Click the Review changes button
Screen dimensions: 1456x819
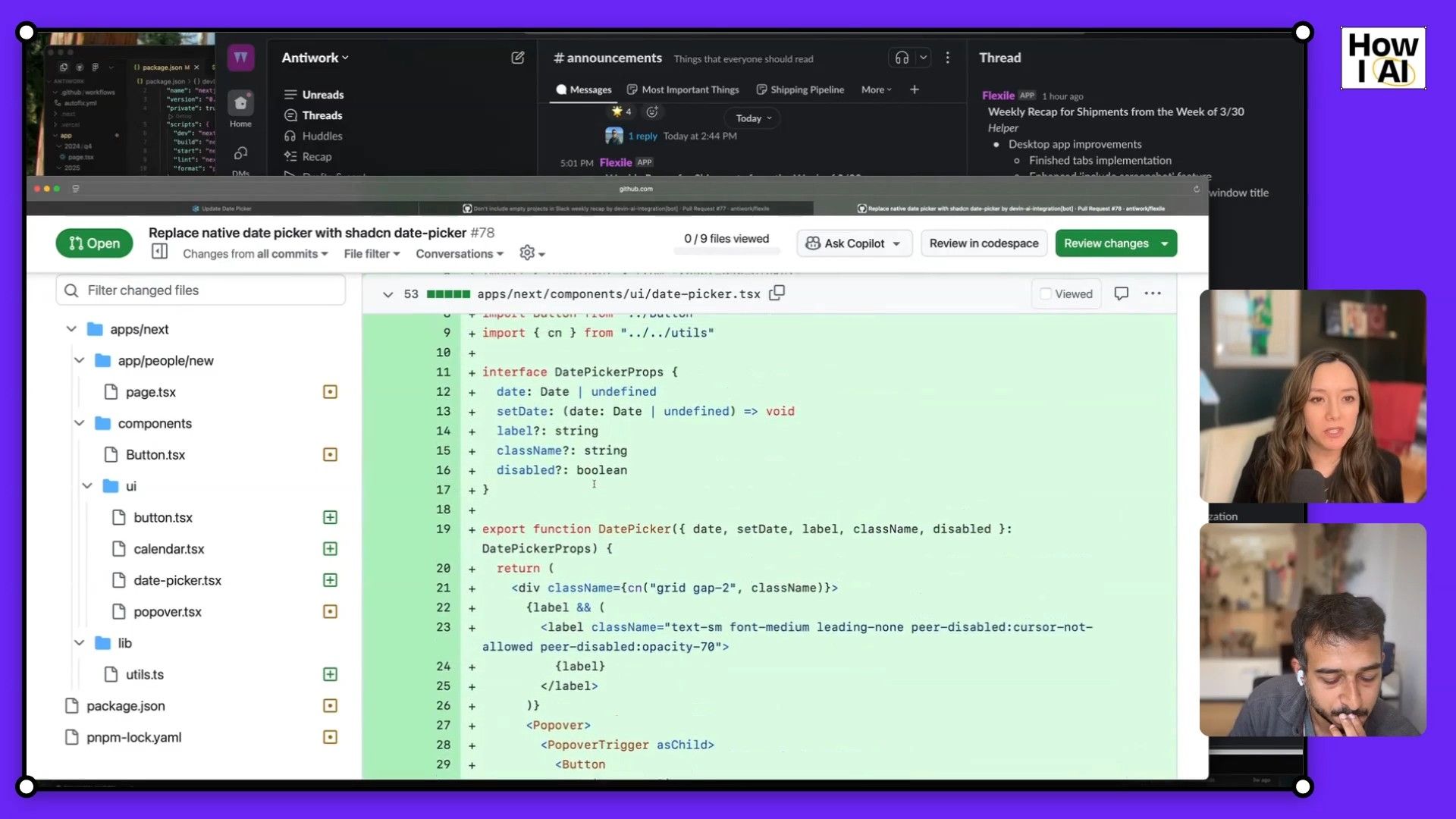tap(1106, 243)
